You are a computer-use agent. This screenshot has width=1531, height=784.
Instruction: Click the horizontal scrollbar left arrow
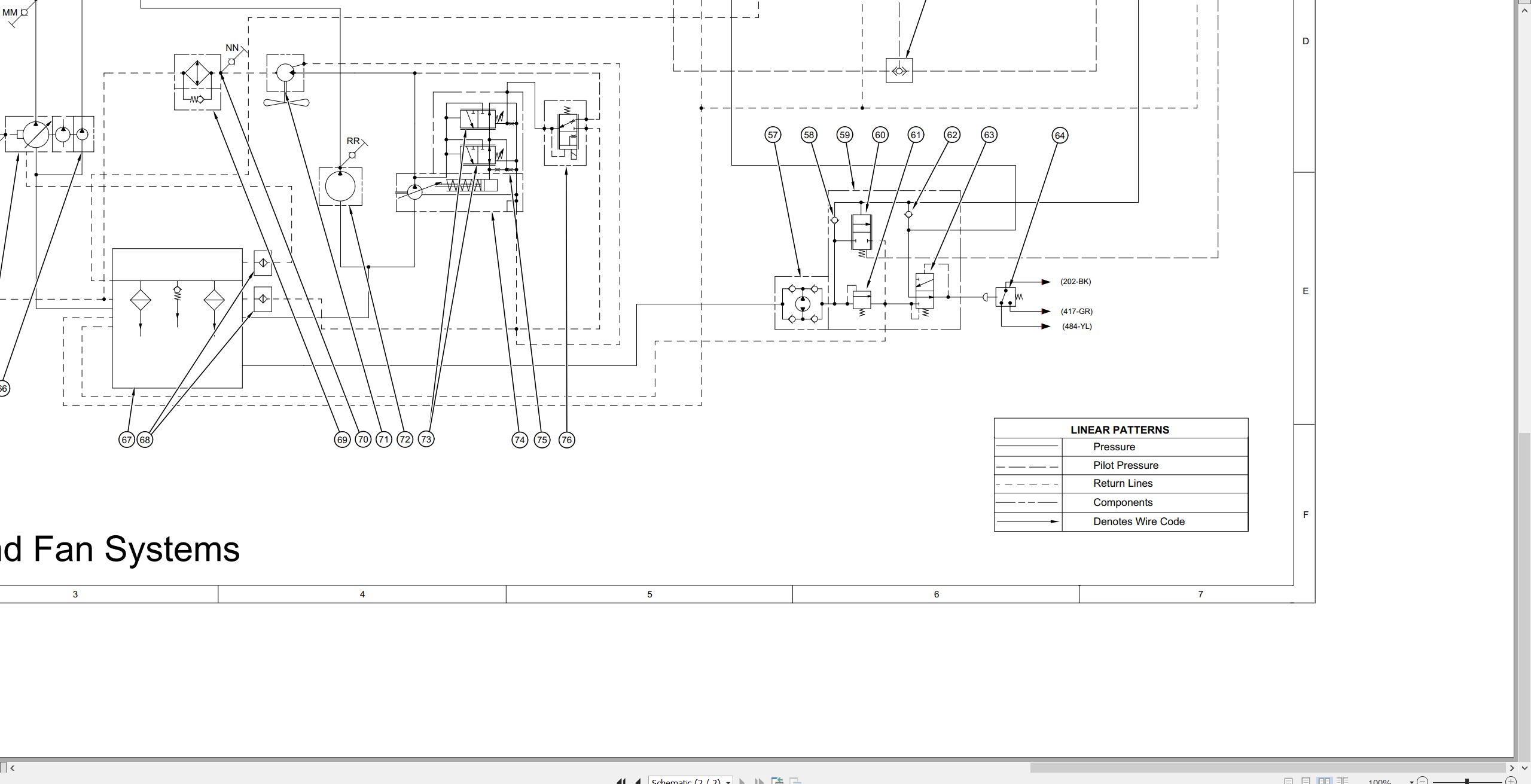coord(12,767)
